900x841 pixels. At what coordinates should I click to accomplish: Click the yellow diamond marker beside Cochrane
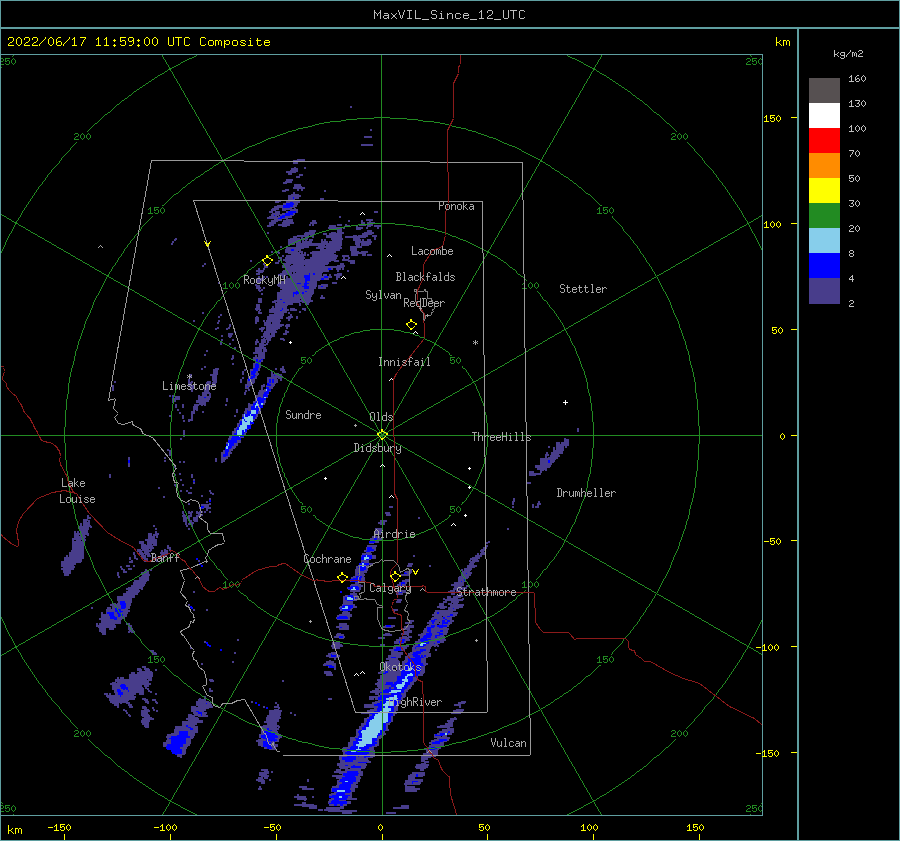343,577
